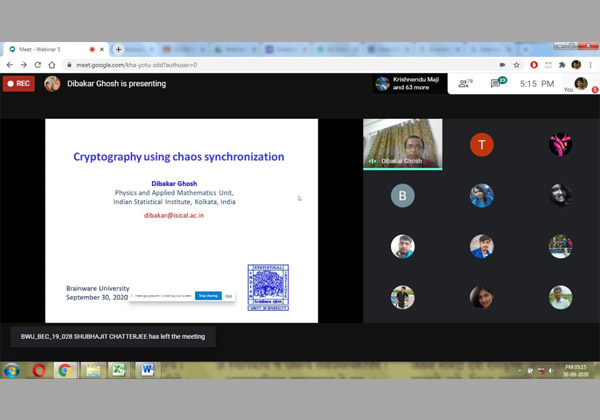Select the gray B participant avatar
Image resolution: width=600 pixels, height=420 pixels.
pyautogui.click(x=403, y=195)
